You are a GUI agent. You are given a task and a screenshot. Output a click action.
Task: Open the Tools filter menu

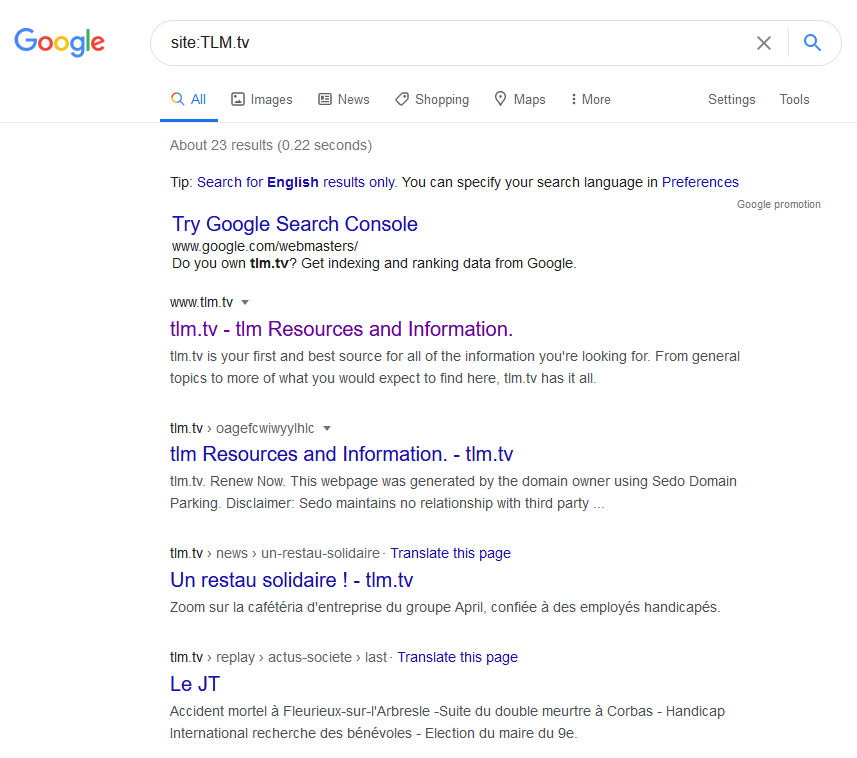pos(794,99)
